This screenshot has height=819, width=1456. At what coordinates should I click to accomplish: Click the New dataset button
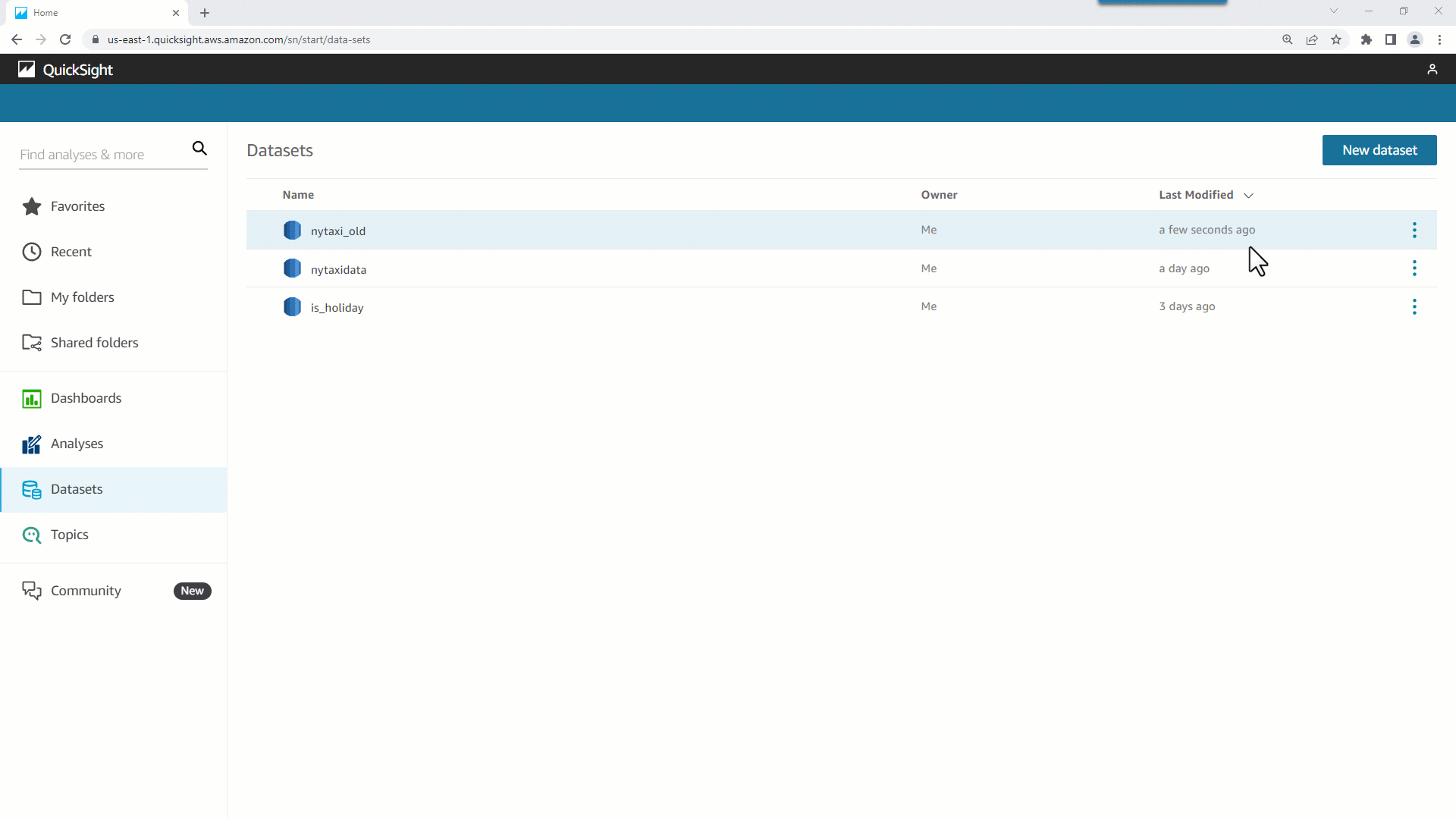(1379, 150)
